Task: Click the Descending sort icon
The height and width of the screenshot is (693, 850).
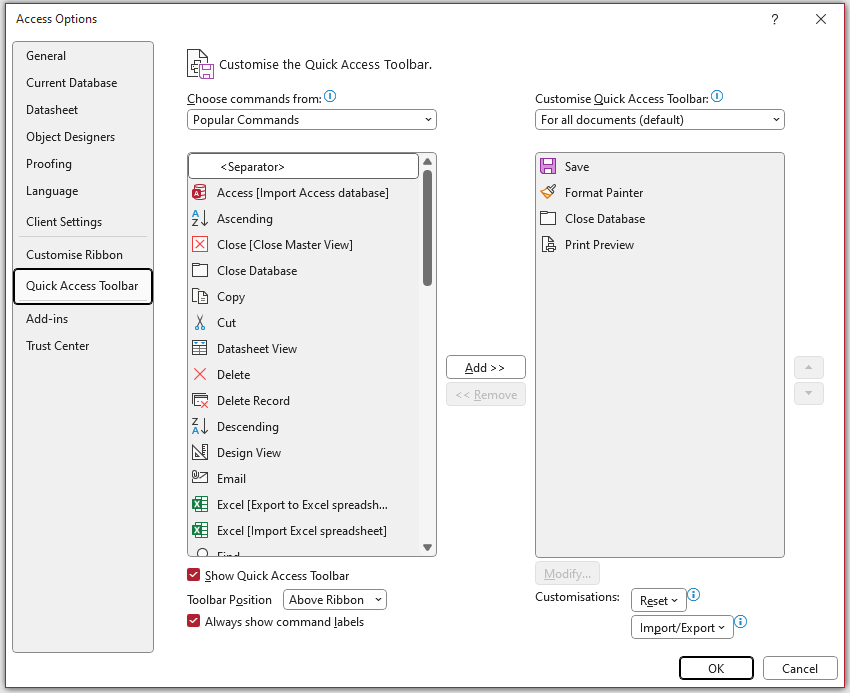Action: click(199, 426)
